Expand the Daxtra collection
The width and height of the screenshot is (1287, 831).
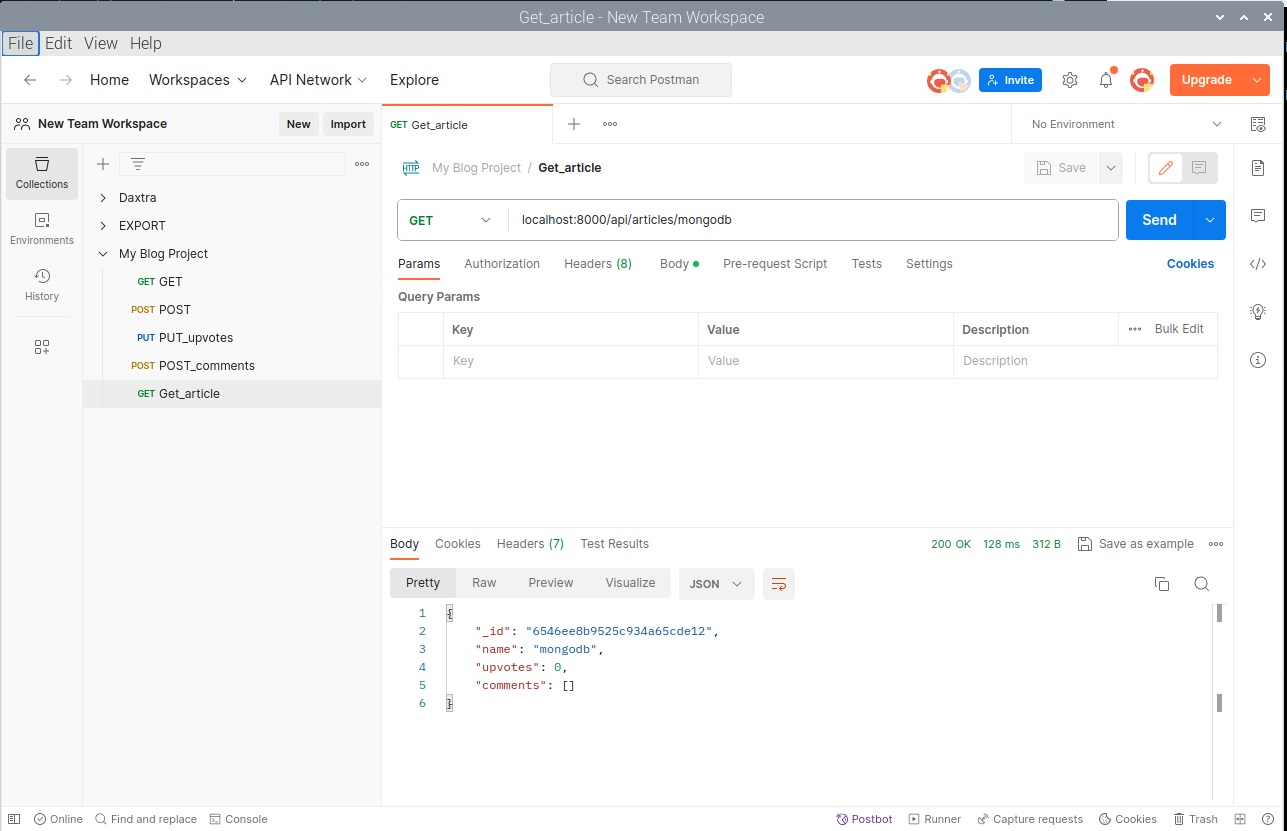pyautogui.click(x=103, y=198)
